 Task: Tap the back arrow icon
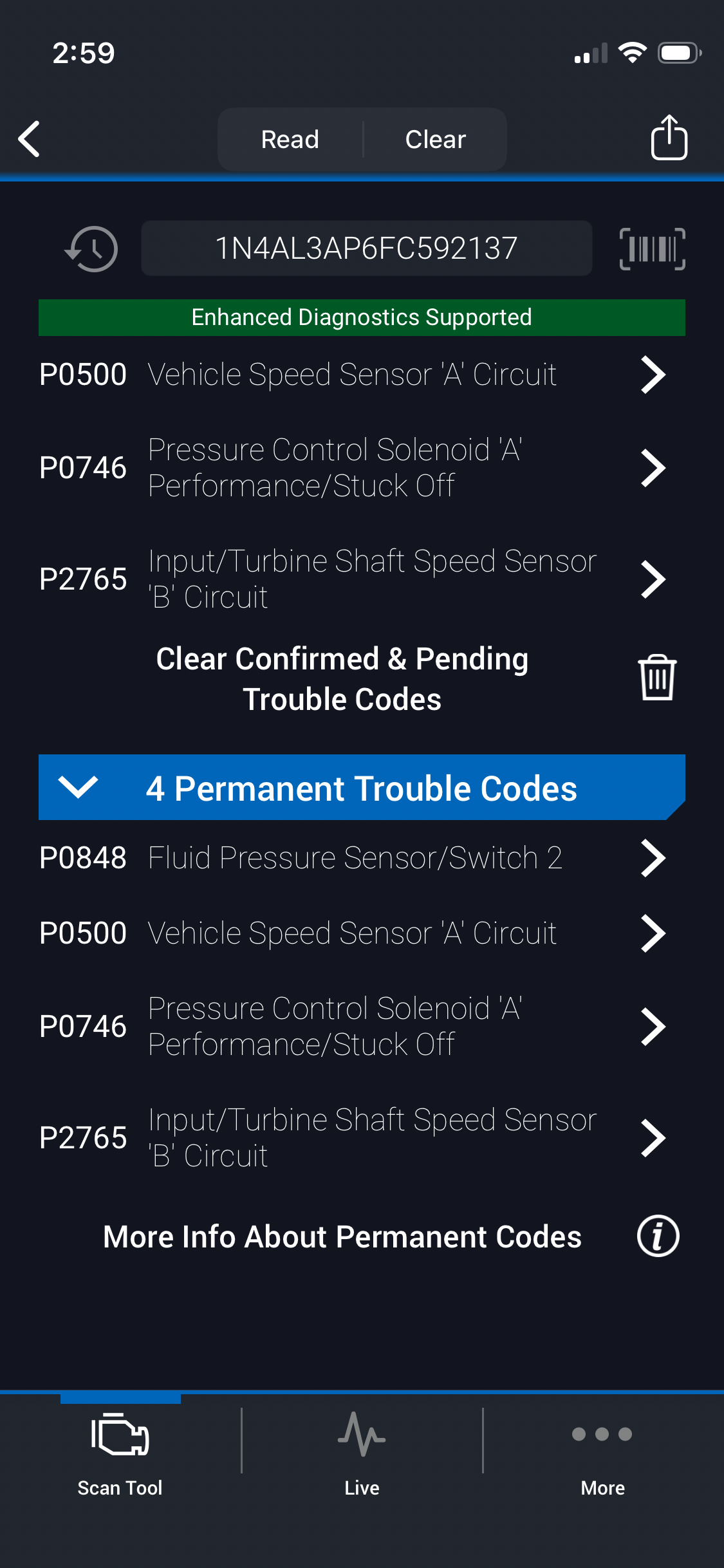click(30, 138)
